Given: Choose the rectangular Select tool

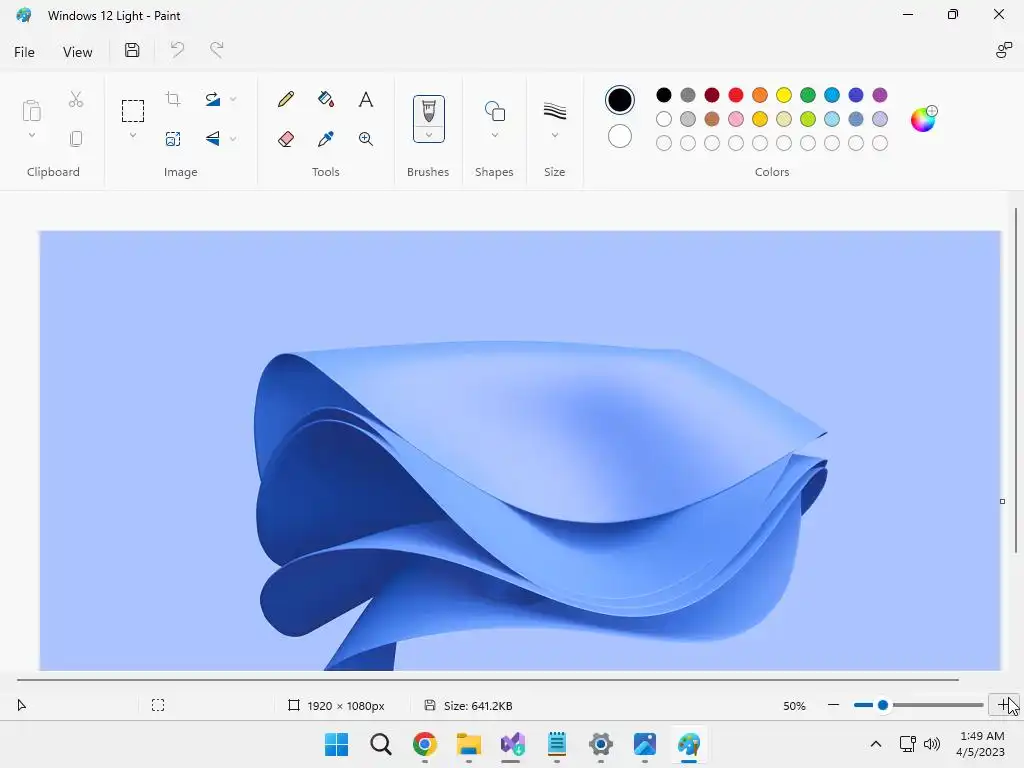Looking at the screenshot, I should (x=133, y=111).
